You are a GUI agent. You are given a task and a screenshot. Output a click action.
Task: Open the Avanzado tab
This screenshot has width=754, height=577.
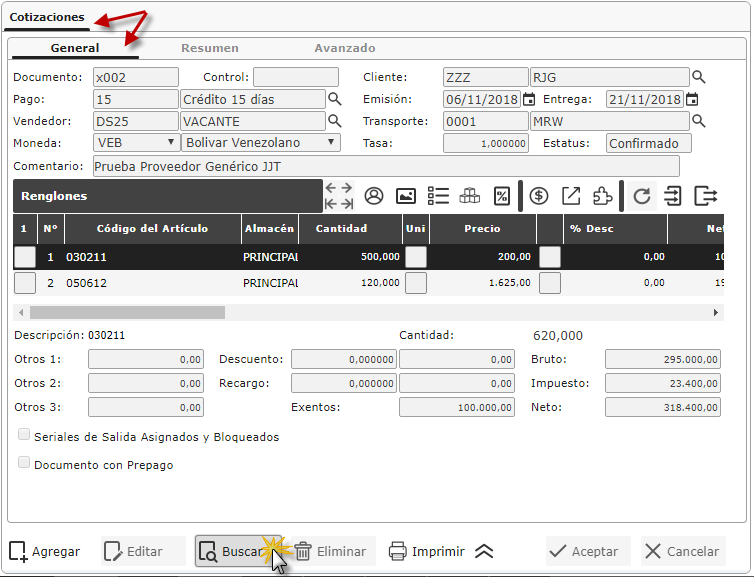(345, 48)
